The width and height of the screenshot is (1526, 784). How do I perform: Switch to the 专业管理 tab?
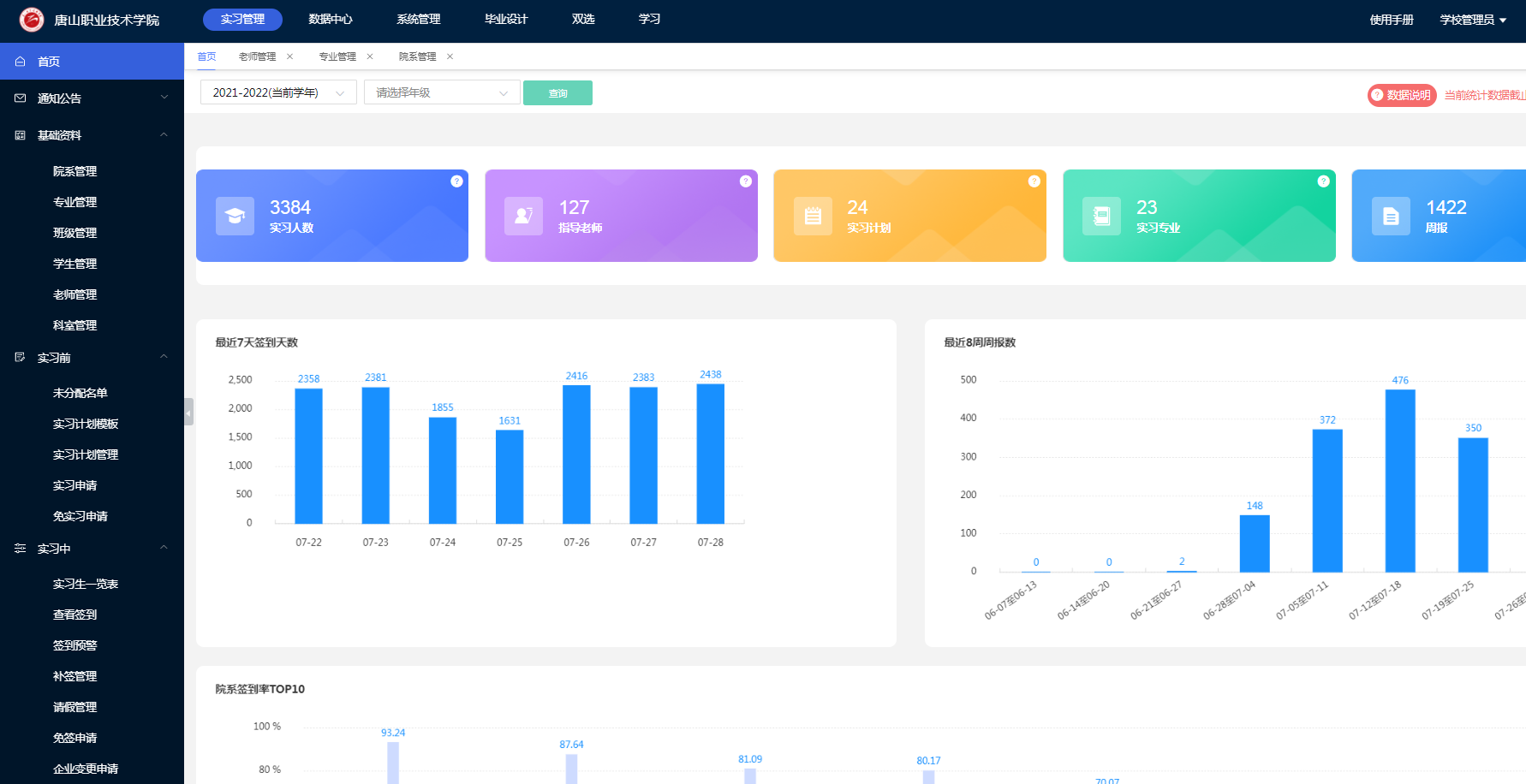click(337, 56)
